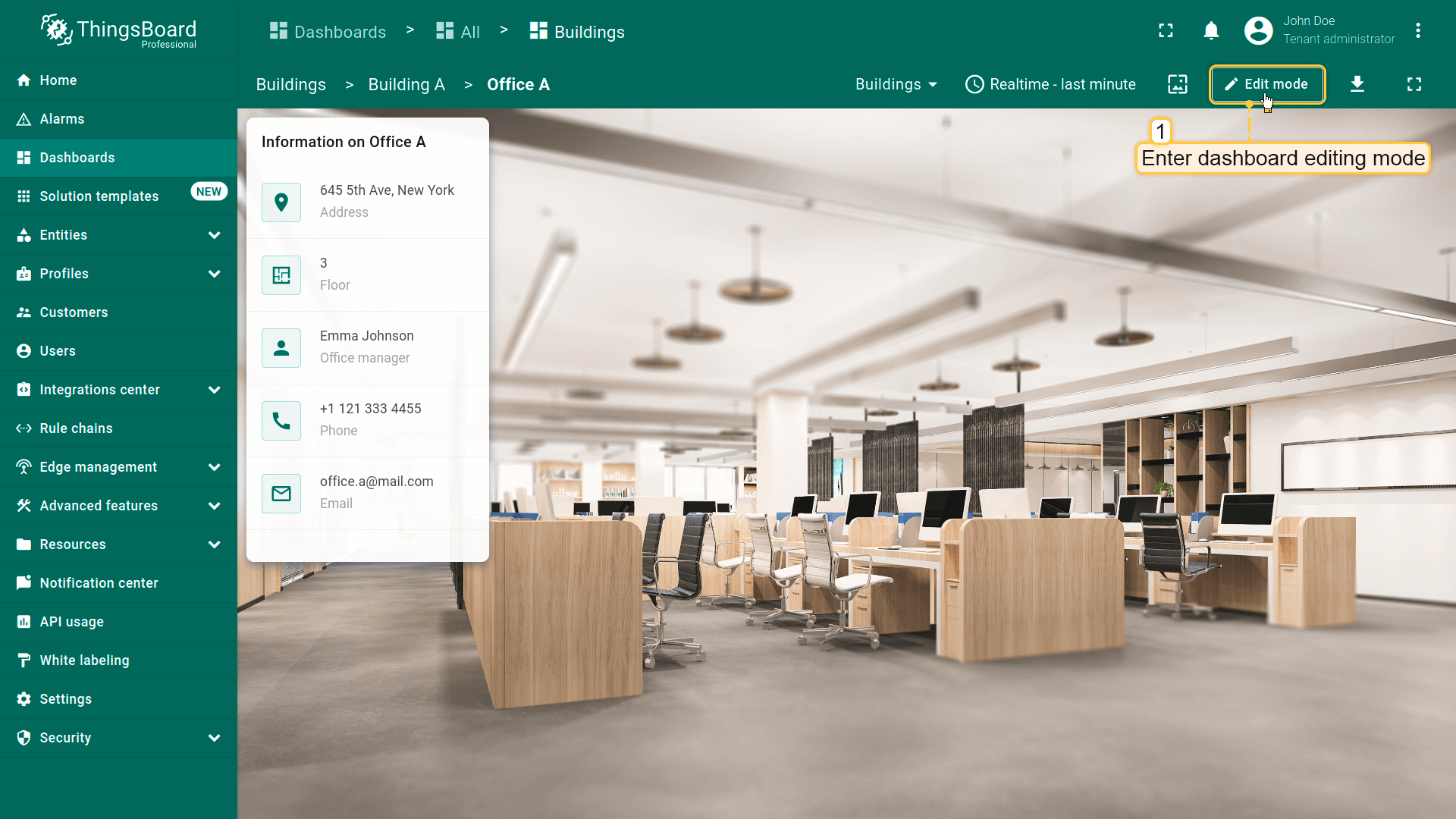Screen dimensions: 1456x819
Task: Click the email envelope icon in the Office A card
Action: (x=281, y=494)
